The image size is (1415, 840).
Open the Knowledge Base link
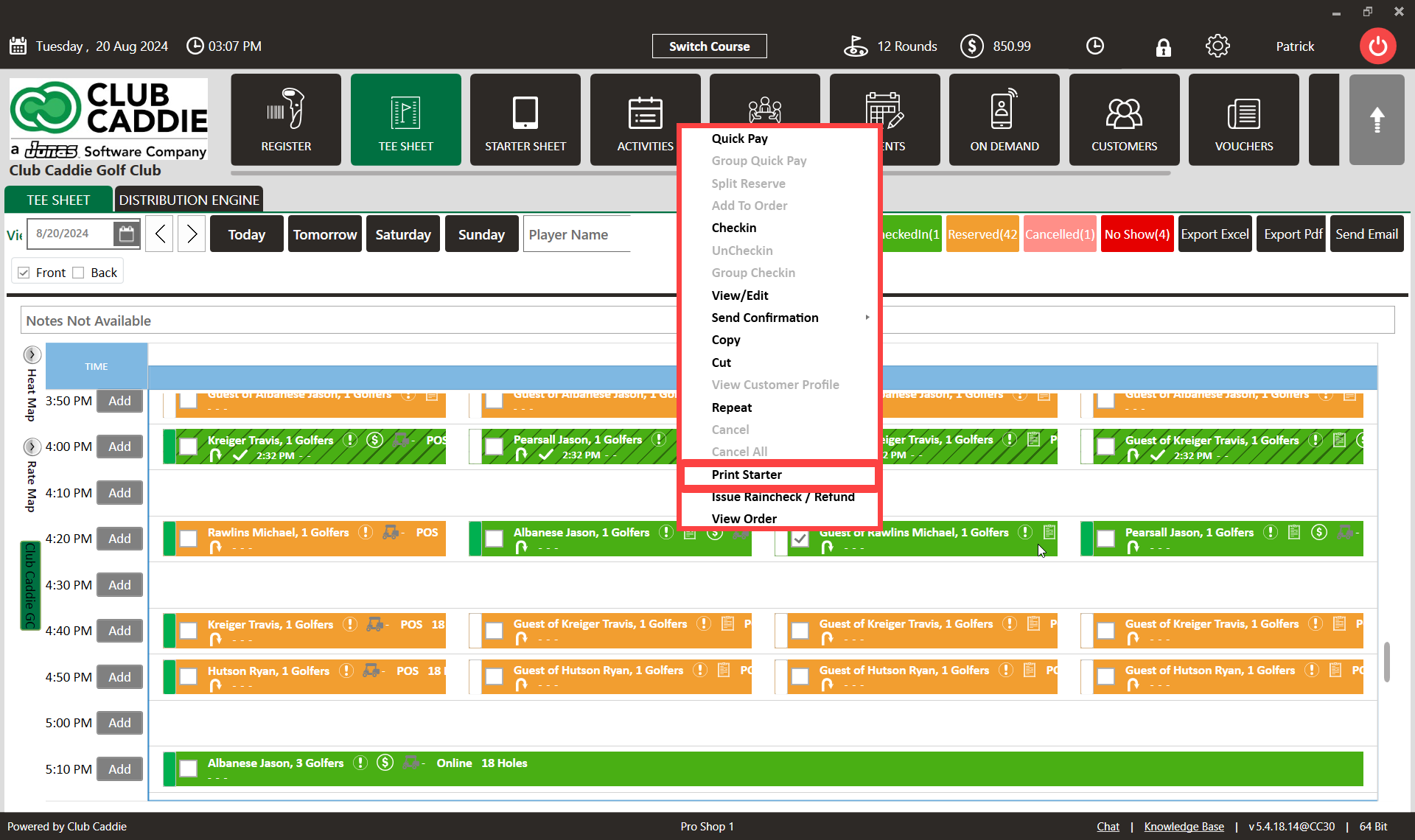1184,827
